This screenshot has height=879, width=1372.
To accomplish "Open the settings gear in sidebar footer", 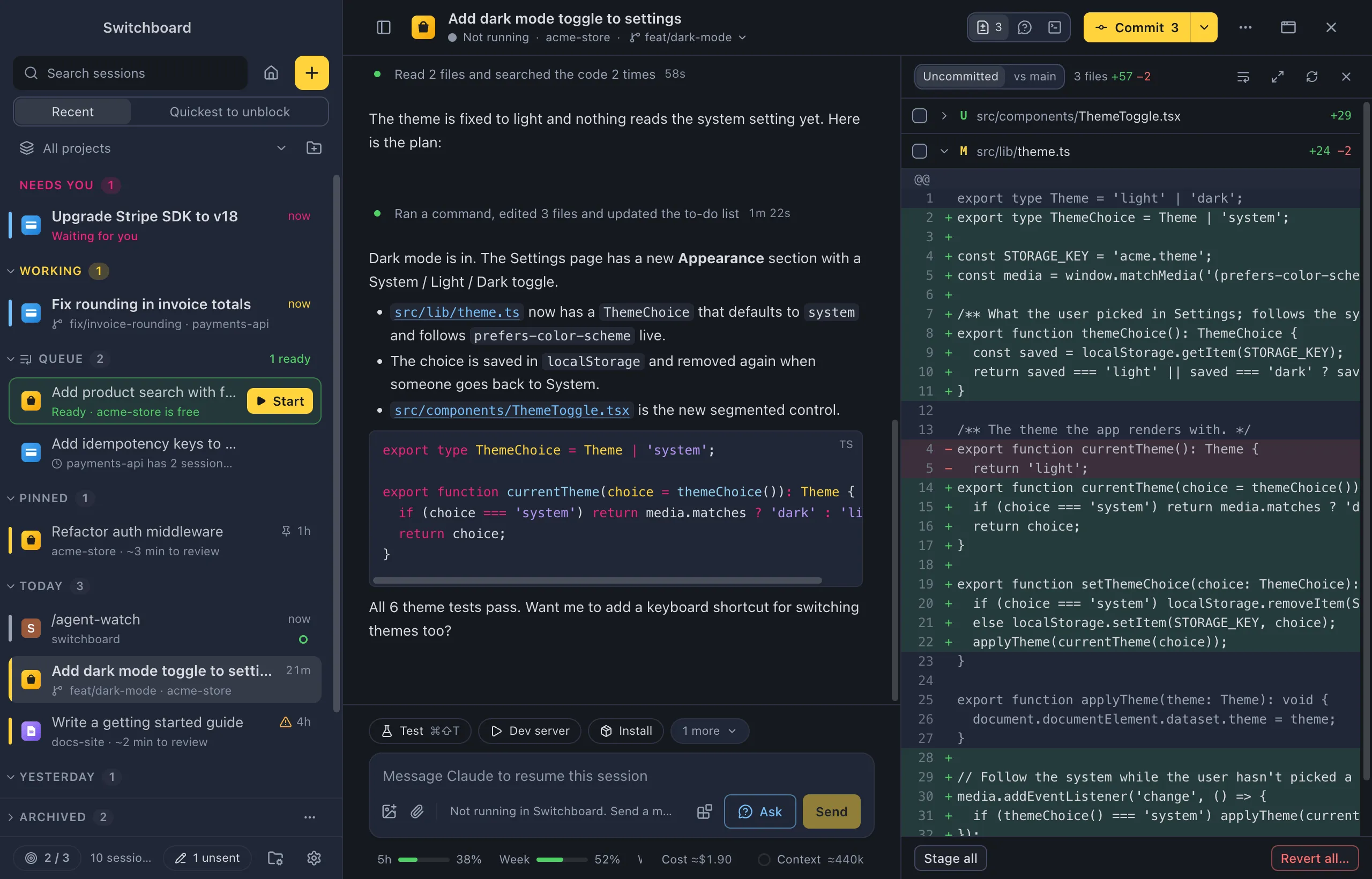I will [x=314, y=858].
